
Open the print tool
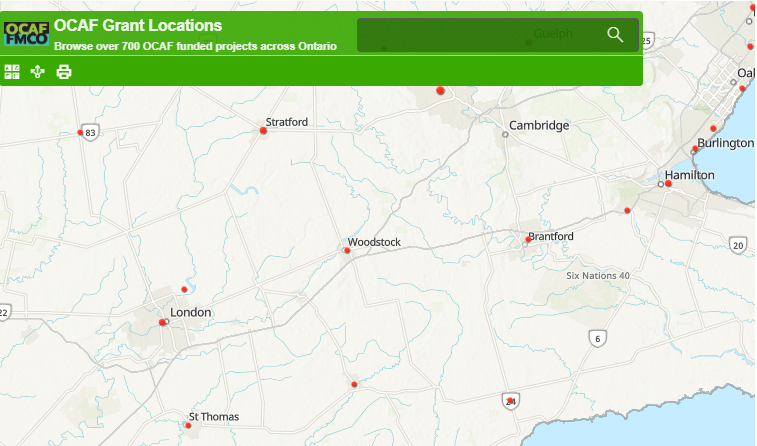point(64,72)
